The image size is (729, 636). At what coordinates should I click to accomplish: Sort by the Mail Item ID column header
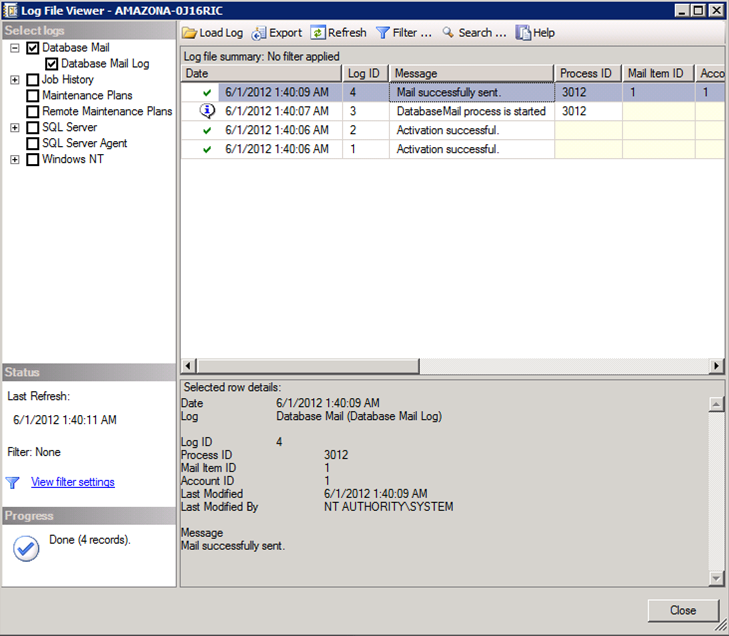tap(658, 73)
